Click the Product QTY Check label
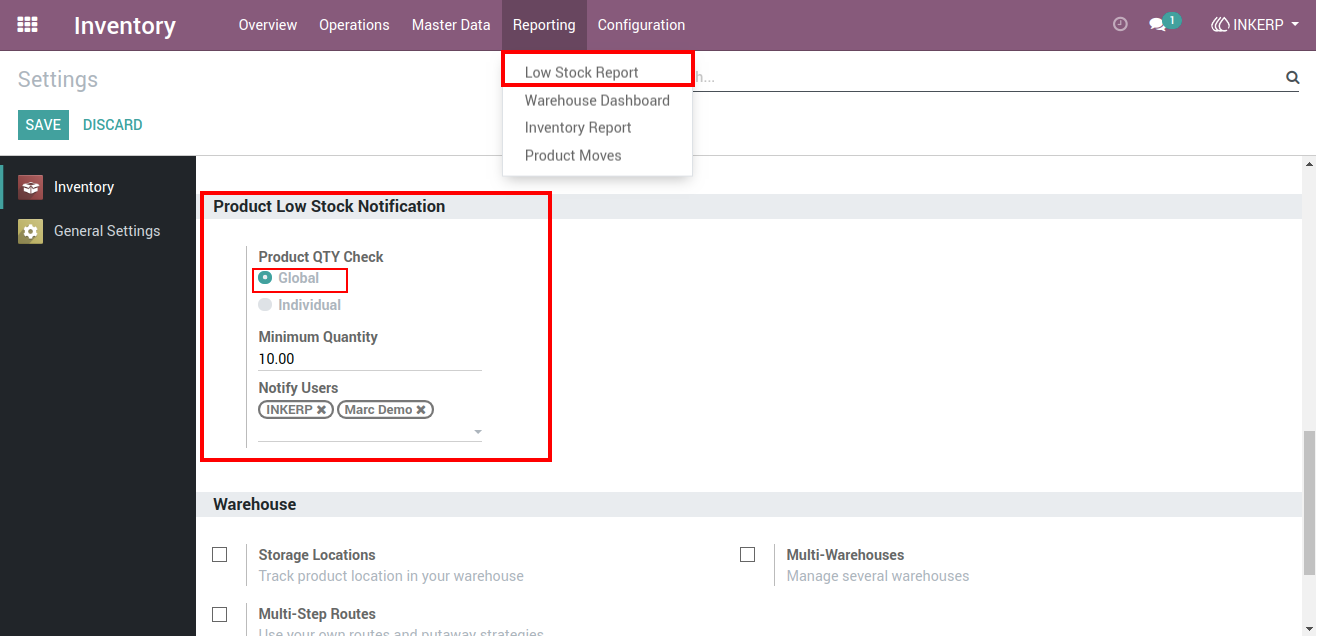Screen dimensions: 1317x637 coord(321,257)
